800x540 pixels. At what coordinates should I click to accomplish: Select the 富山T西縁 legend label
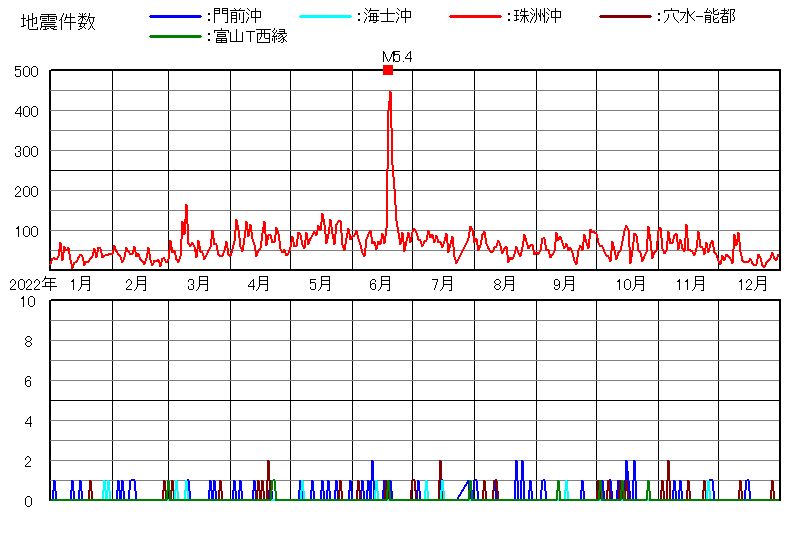(x=251, y=36)
